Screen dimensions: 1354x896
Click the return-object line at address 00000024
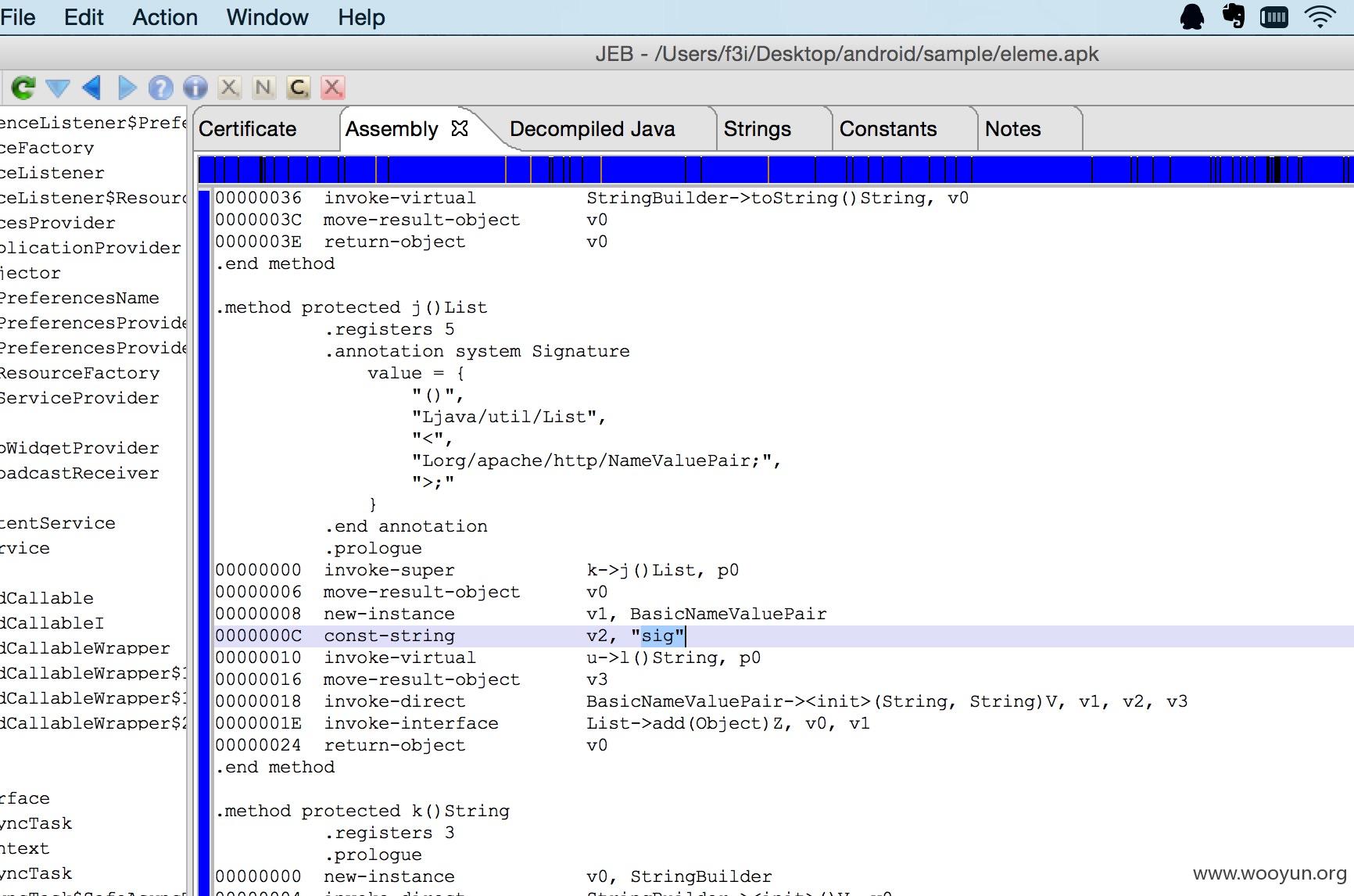click(x=411, y=745)
